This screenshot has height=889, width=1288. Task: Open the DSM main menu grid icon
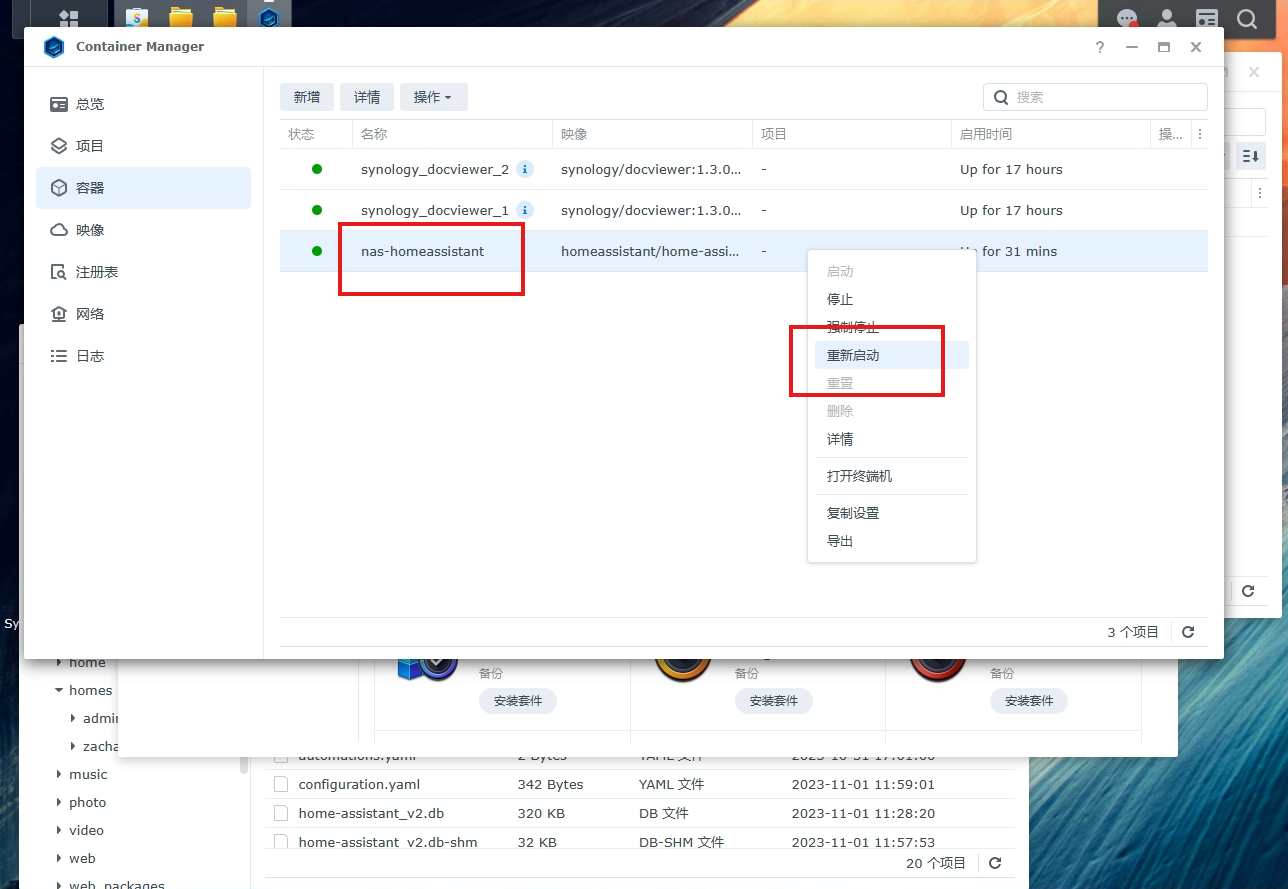69,18
